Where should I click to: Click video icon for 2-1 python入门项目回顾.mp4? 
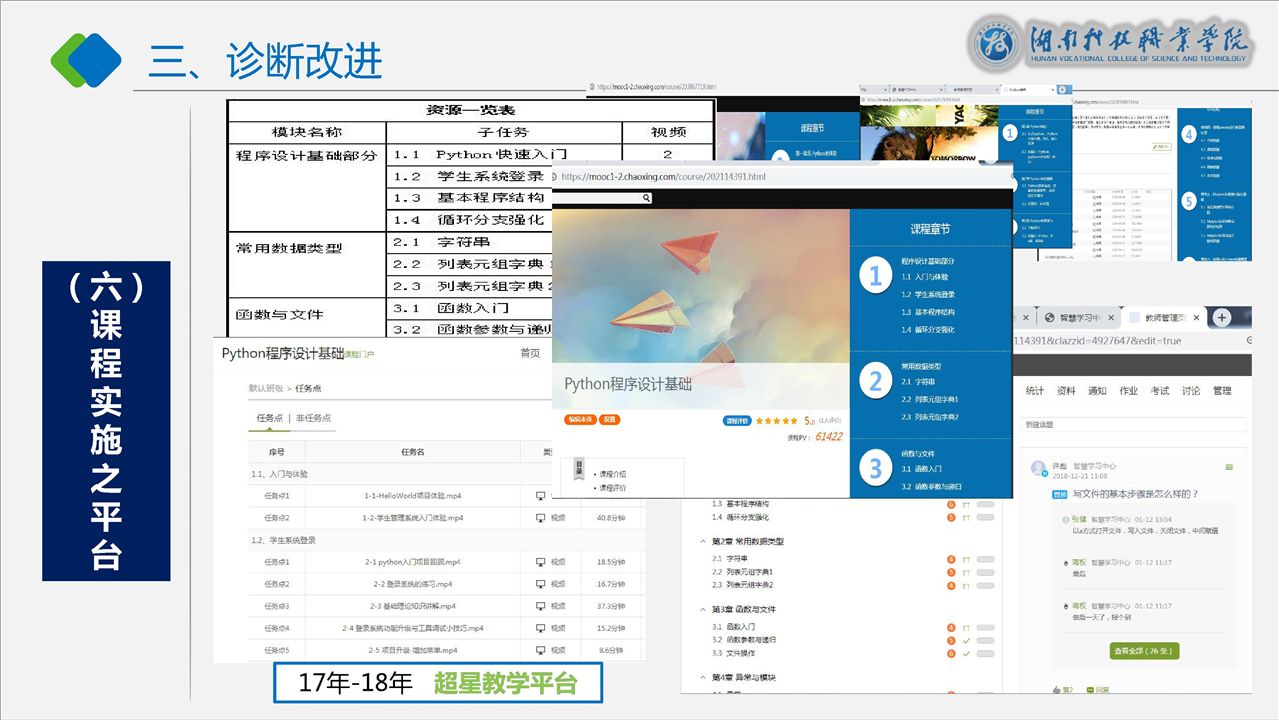pos(541,562)
